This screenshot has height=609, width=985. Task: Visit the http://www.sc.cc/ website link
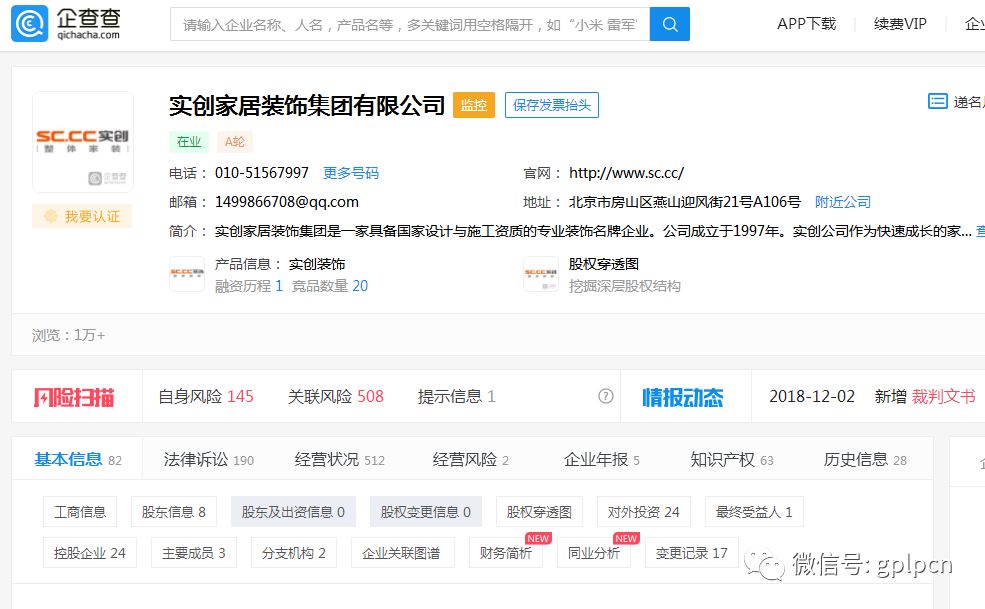pos(626,173)
